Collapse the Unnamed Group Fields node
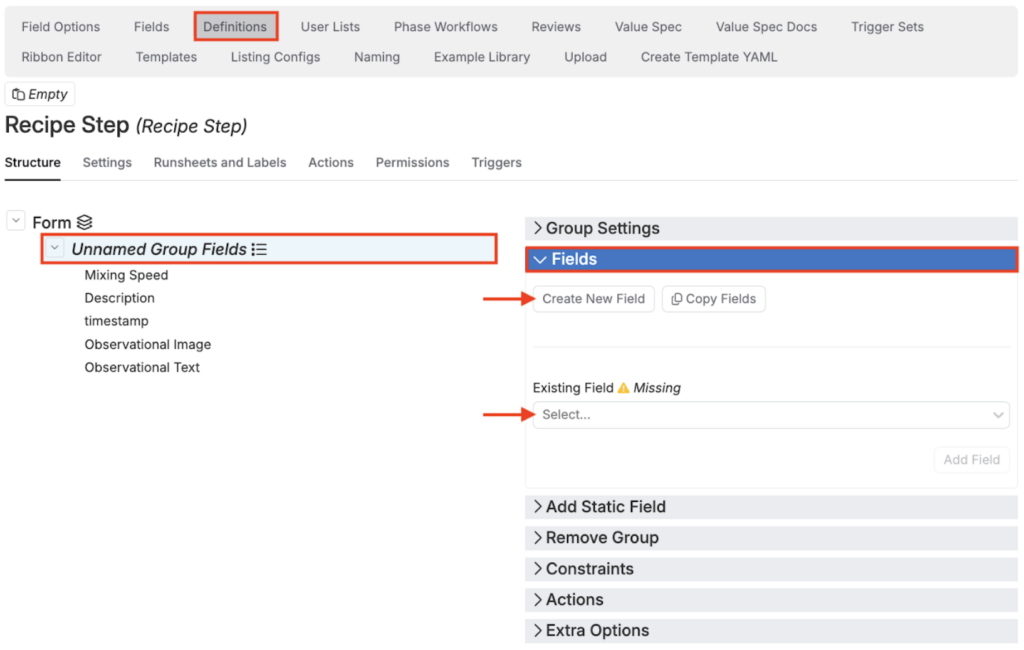1024x650 pixels. click(x=55, y=249)
